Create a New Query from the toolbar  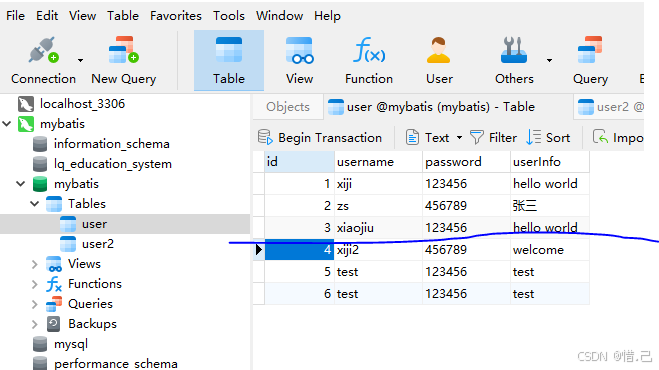click(124, 61)
